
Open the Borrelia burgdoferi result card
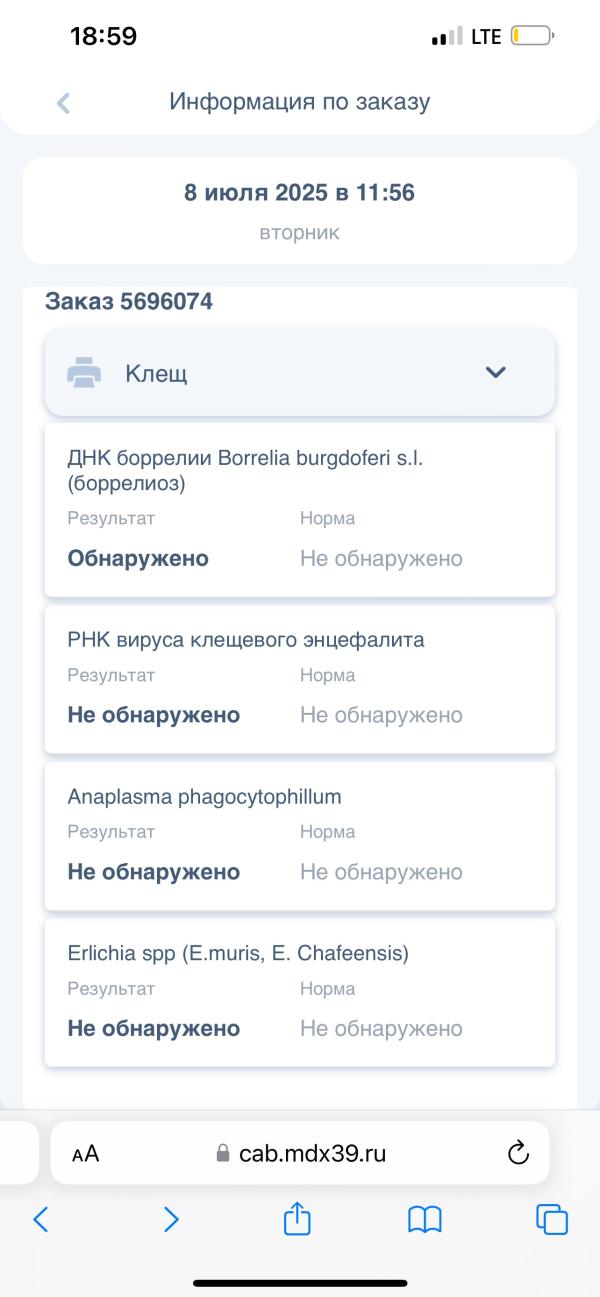(300, 510)
